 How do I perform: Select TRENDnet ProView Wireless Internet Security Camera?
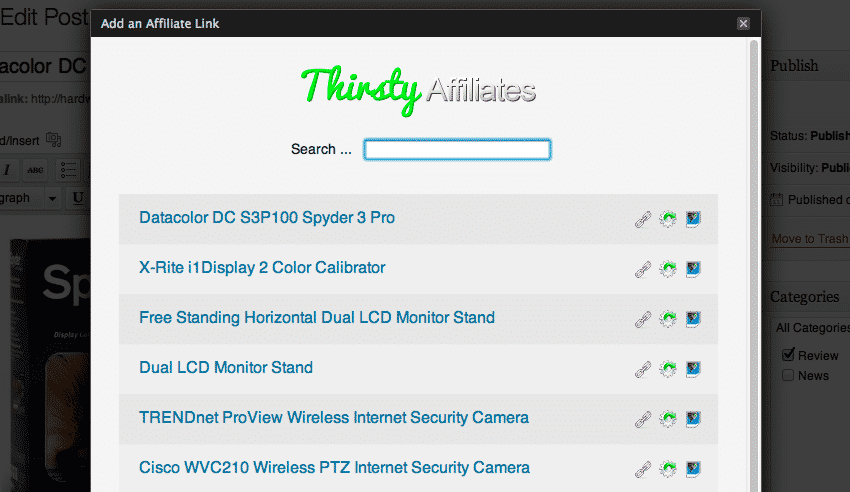334,418
